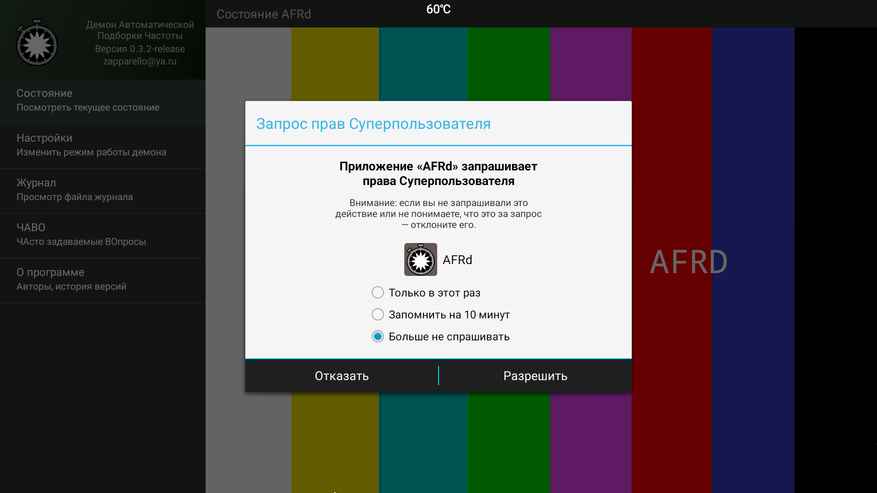Click the AFRd stopwatch logo in sidebar
877x493 pixels.
coord(36,43)
